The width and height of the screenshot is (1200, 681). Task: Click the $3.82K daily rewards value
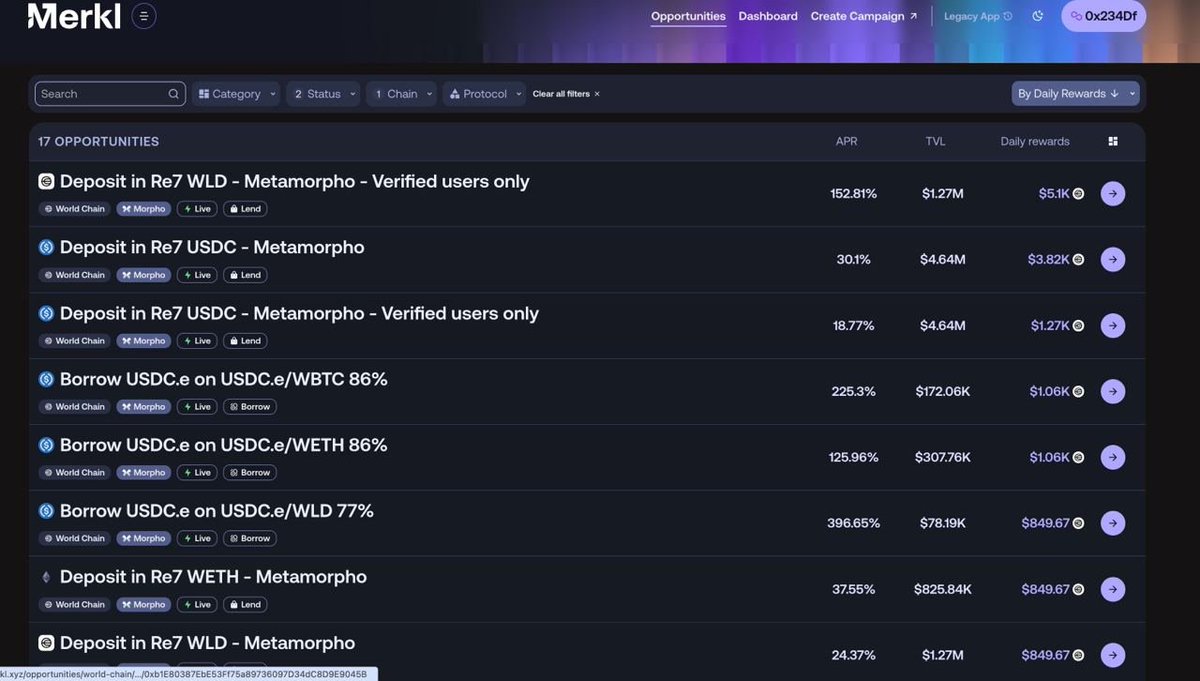coord(1049,260)
